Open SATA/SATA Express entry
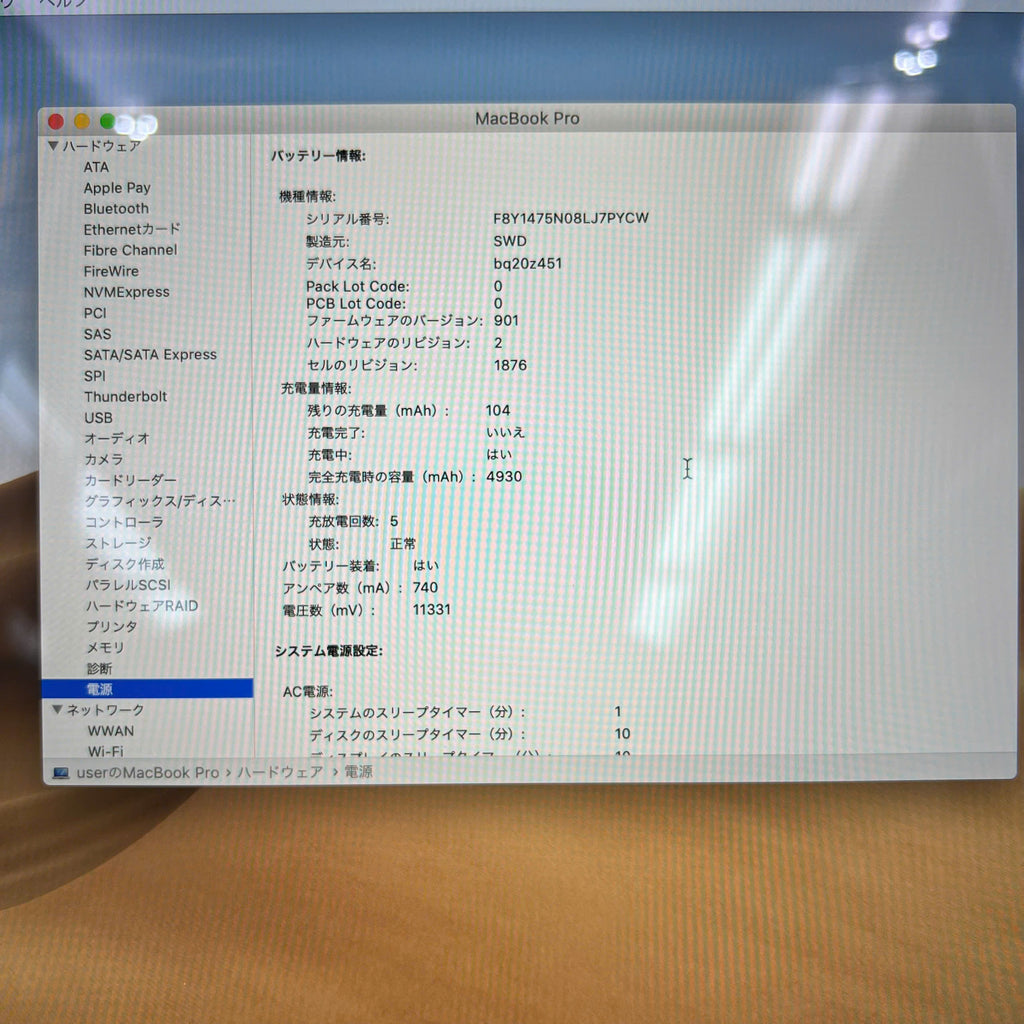 click(150, 355)
